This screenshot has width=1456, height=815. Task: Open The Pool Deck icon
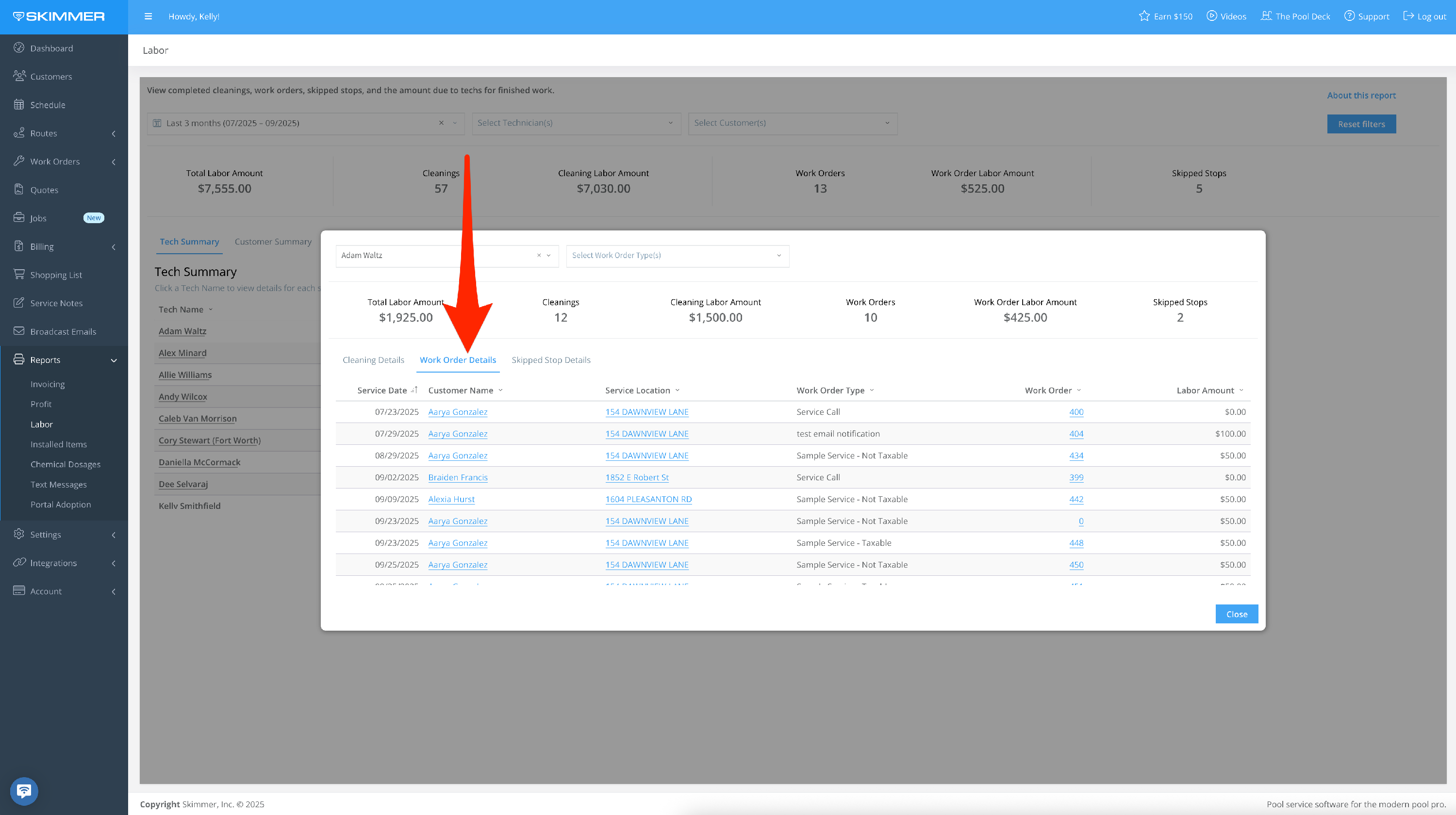1266,16
